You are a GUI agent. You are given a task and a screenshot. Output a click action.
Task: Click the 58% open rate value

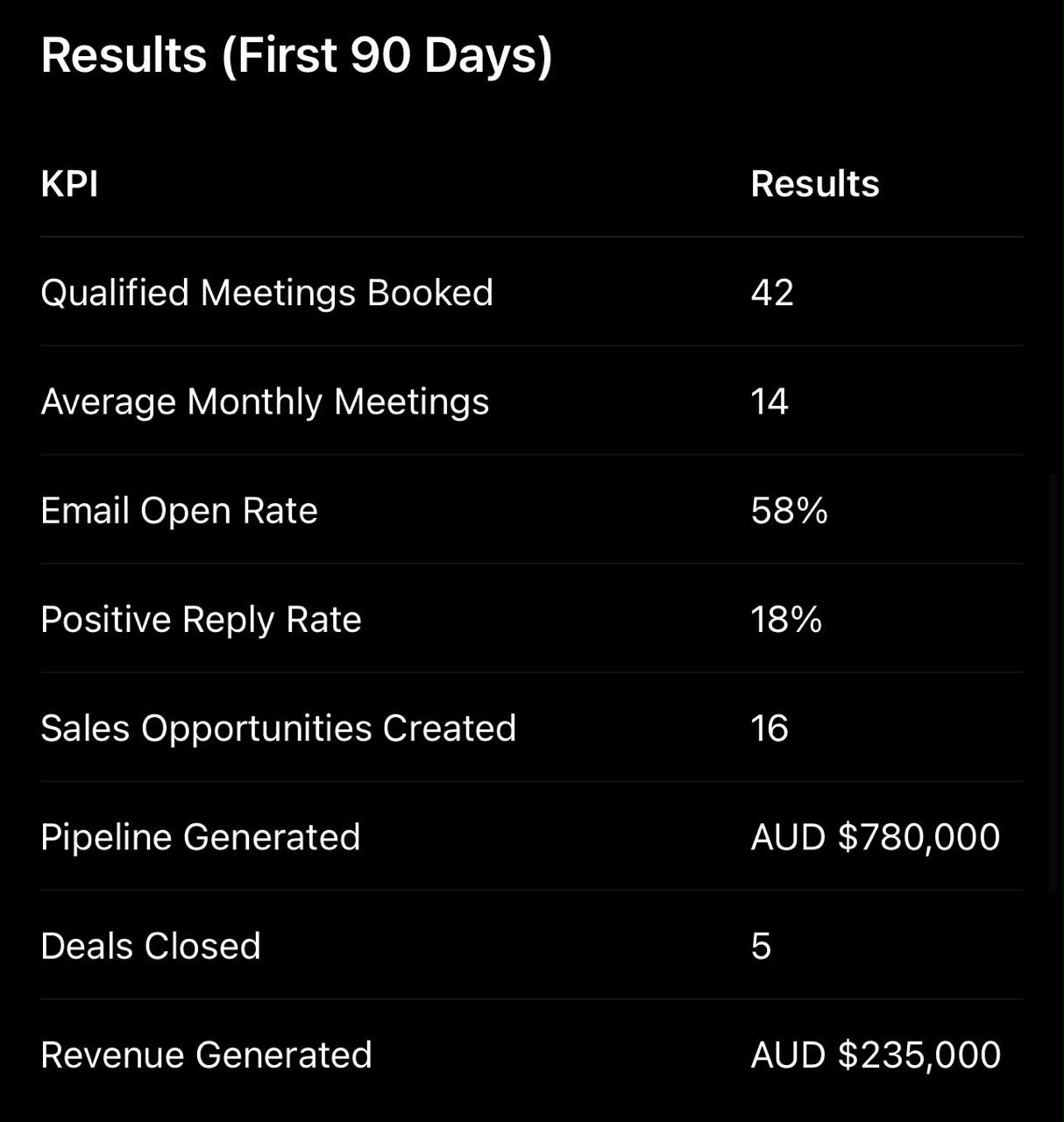[x=789, y=510]
